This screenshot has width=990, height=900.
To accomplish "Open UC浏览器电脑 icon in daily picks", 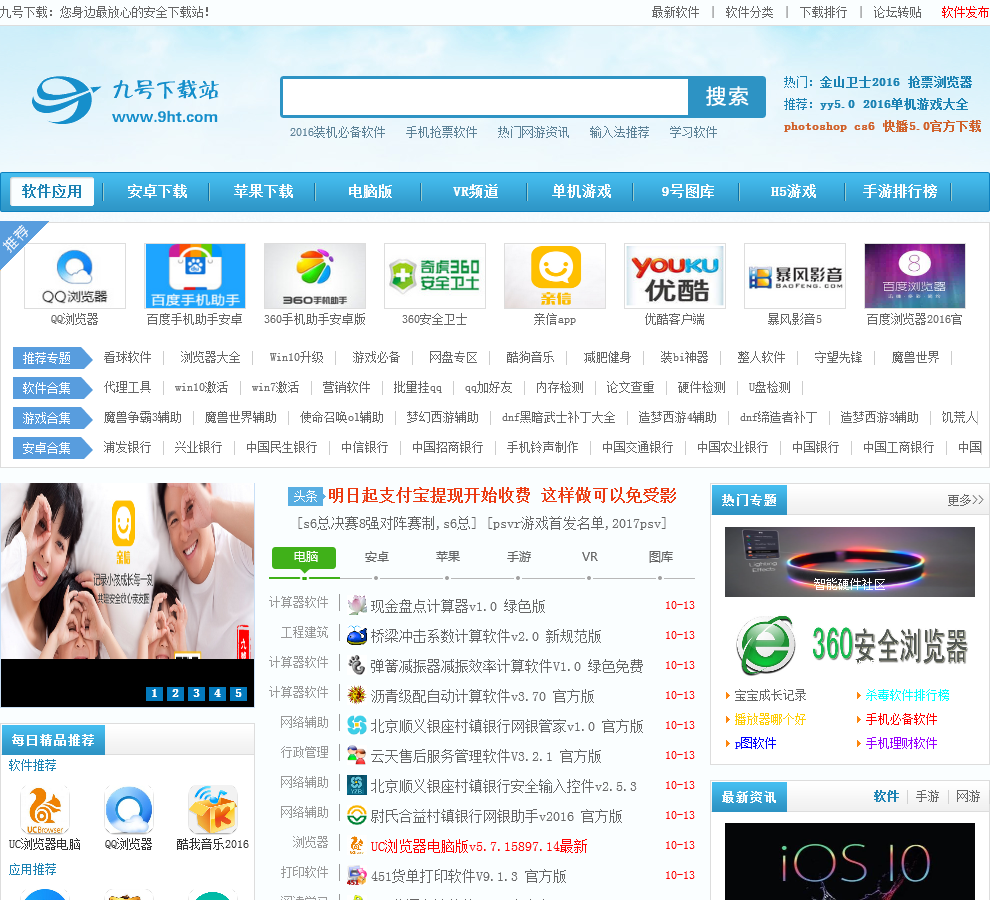I will point(44,810).
